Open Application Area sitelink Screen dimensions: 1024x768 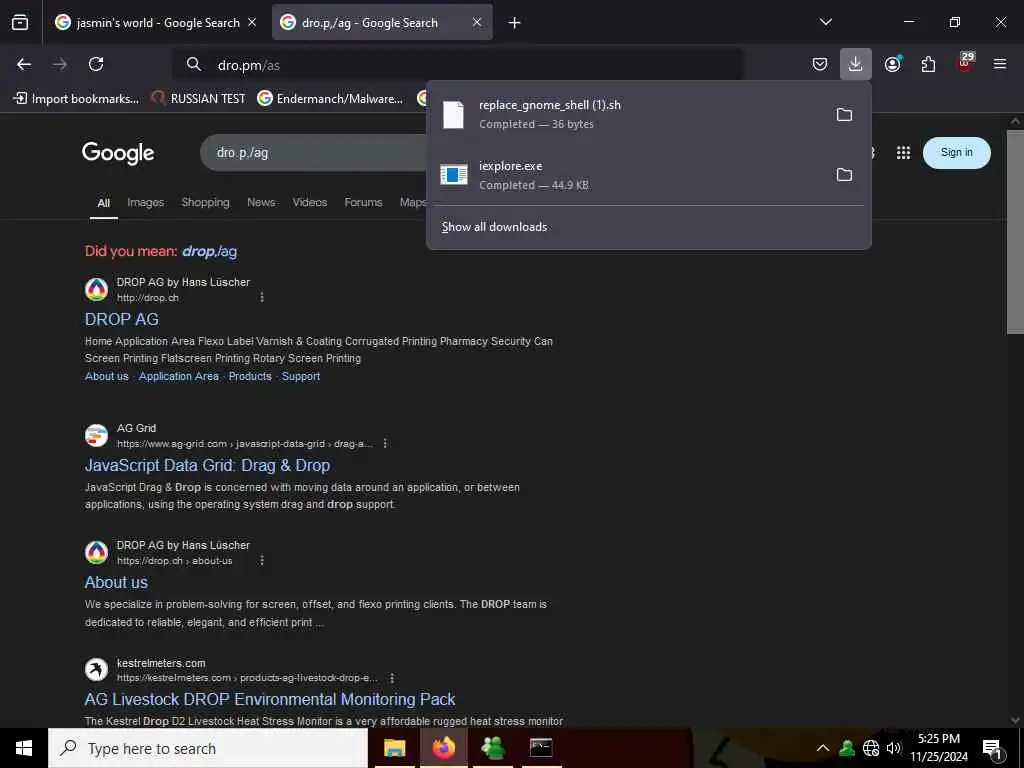click(179, 376)
